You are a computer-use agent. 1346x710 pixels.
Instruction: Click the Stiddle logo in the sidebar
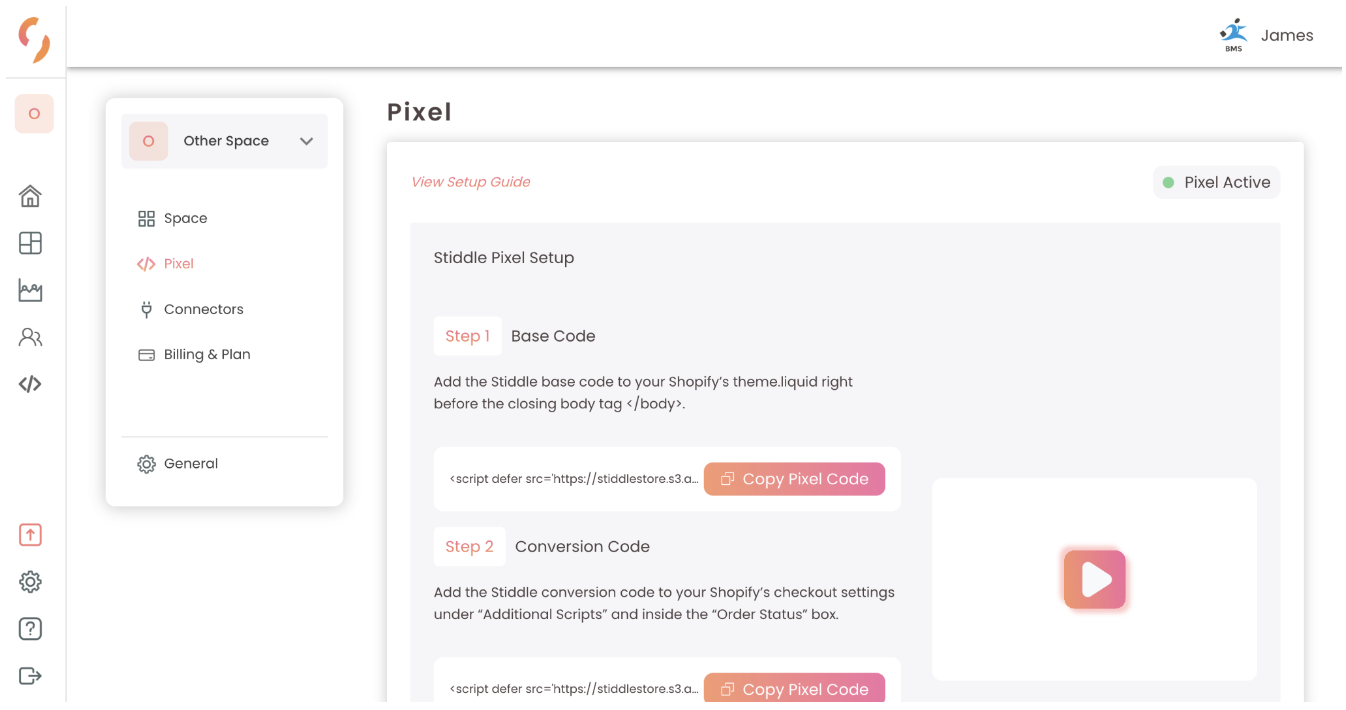pyautogui.click(x=34, y=40)
